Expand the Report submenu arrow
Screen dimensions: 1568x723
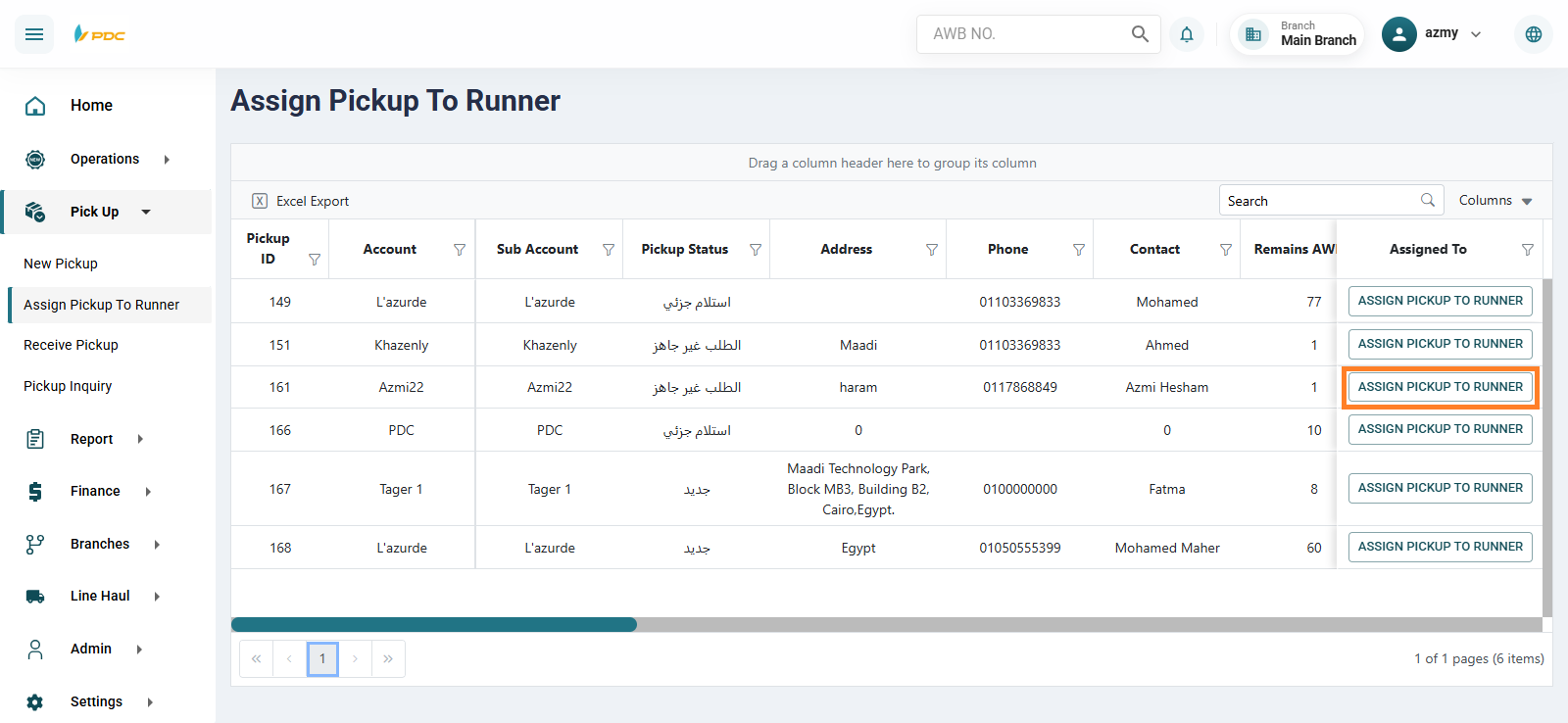(x=140, y=439)
